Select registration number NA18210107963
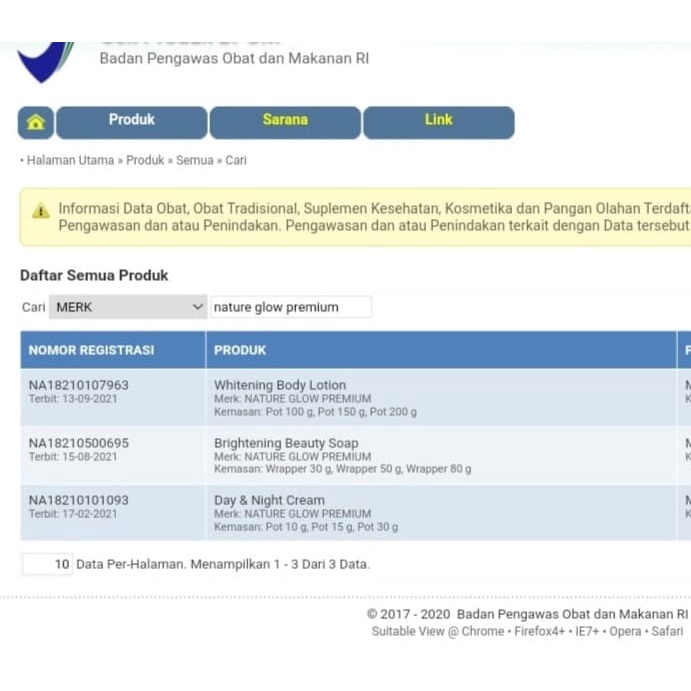Viewport: 691px width, 691px height. [79, 385]
